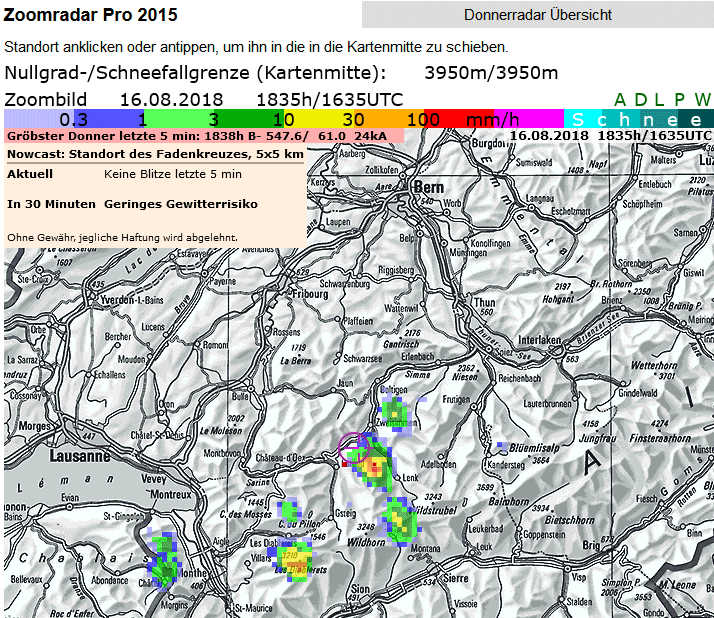This screenshot has width=714, height=618.
Task: Click the red lightning marker near Lenk
Action: tap(345, 463)
